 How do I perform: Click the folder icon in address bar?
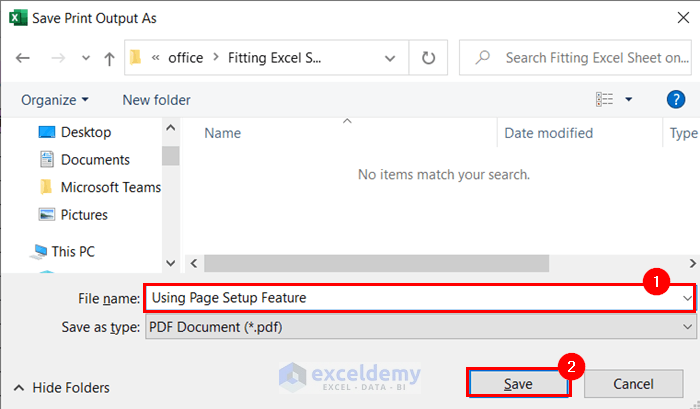tap(135, 57)
